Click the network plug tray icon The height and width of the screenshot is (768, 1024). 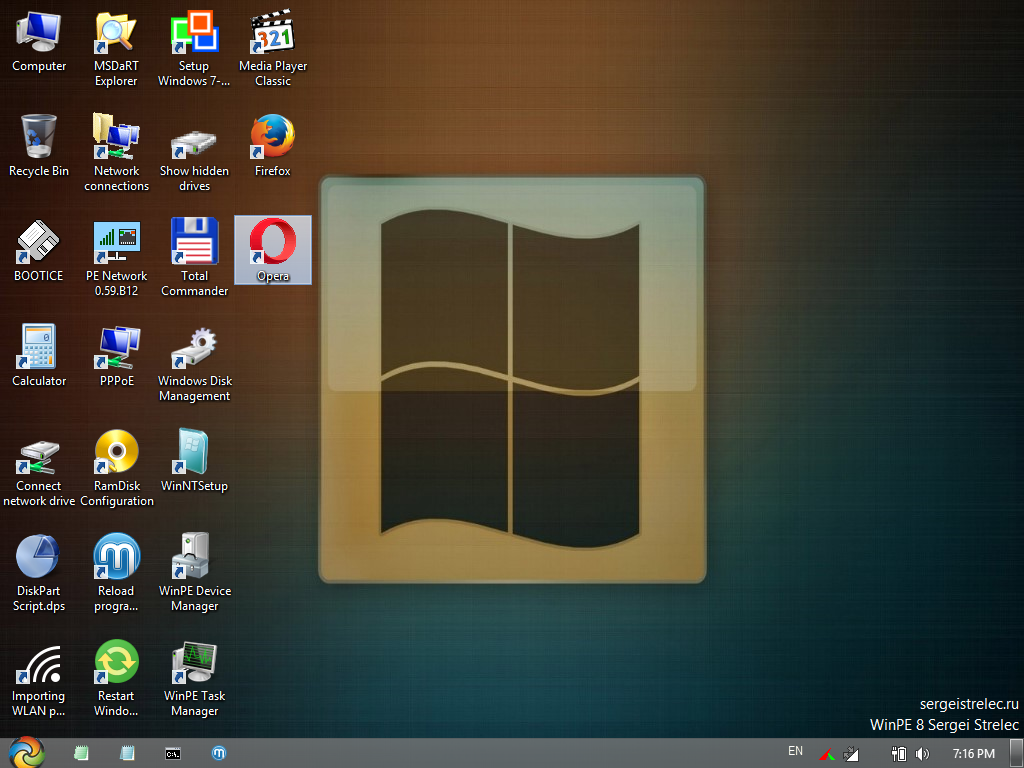pyautogui.click(x=851, y=754)
